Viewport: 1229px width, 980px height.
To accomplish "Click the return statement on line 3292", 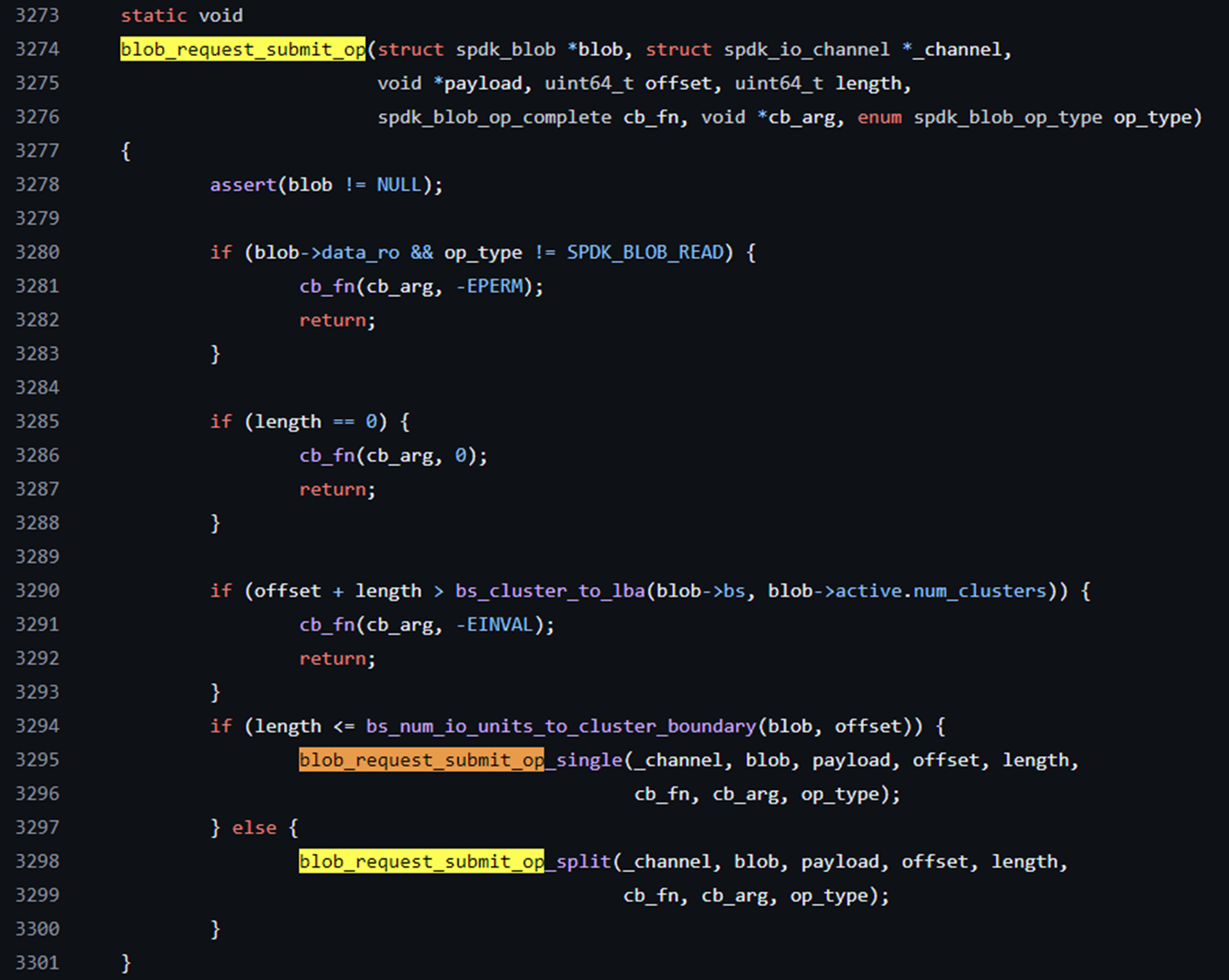I will pyautogui.click(x=337, y=659).
